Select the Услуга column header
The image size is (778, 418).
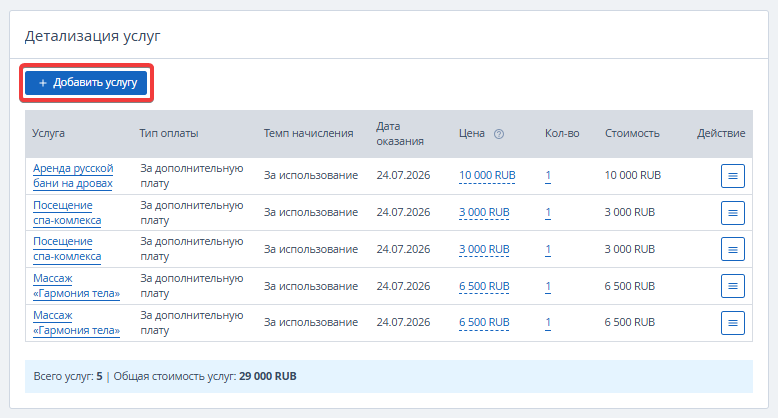(48, 134)
